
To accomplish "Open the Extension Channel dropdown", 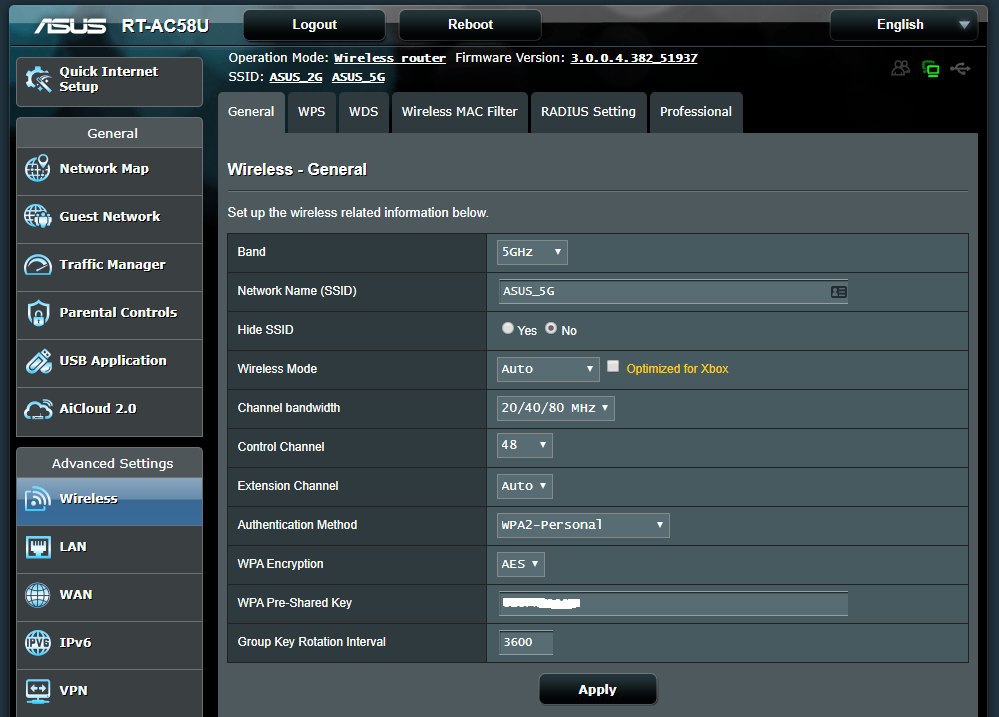I will (x=524, y=486).
